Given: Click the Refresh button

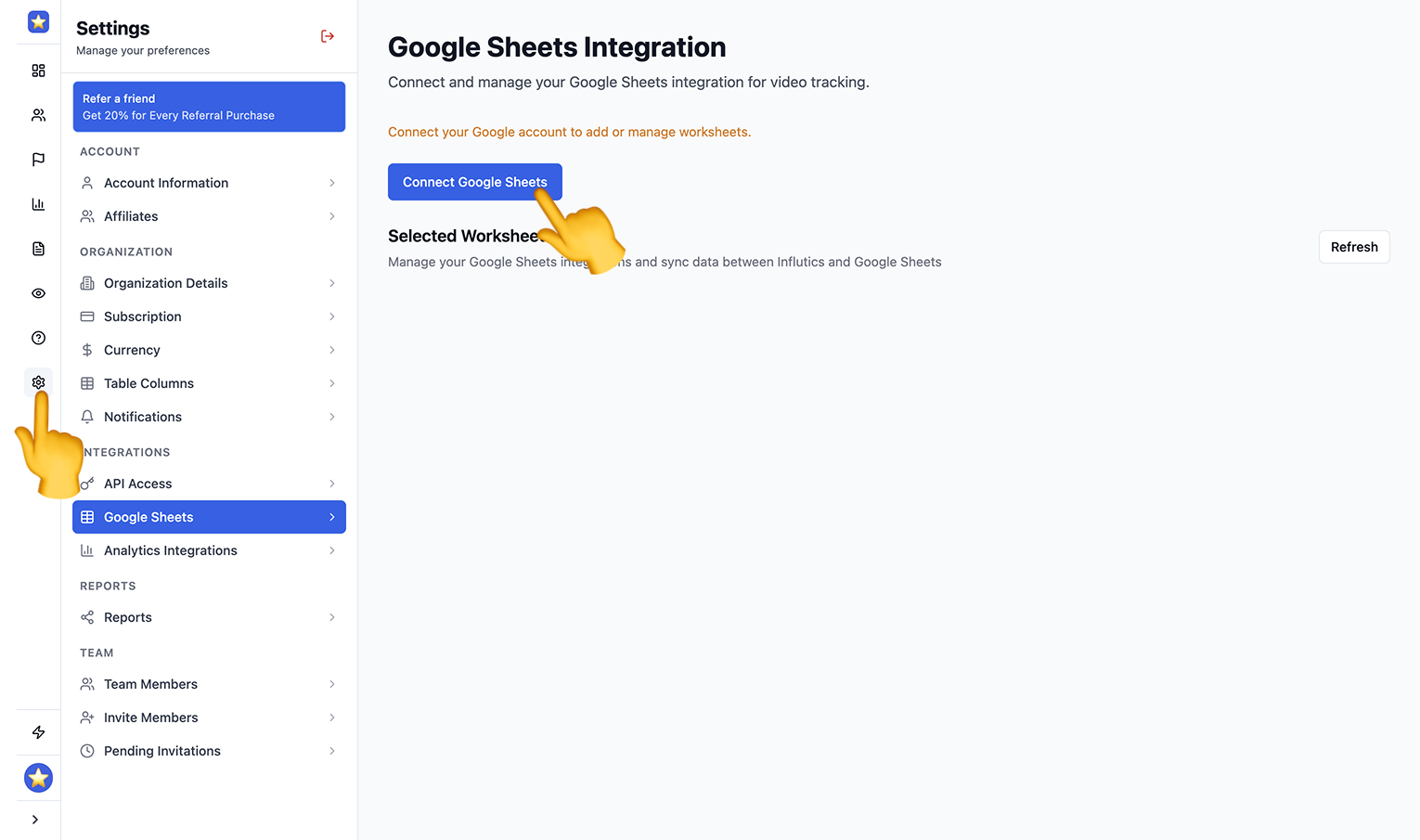Looking at the screenshot, I should pos(1354,247).
